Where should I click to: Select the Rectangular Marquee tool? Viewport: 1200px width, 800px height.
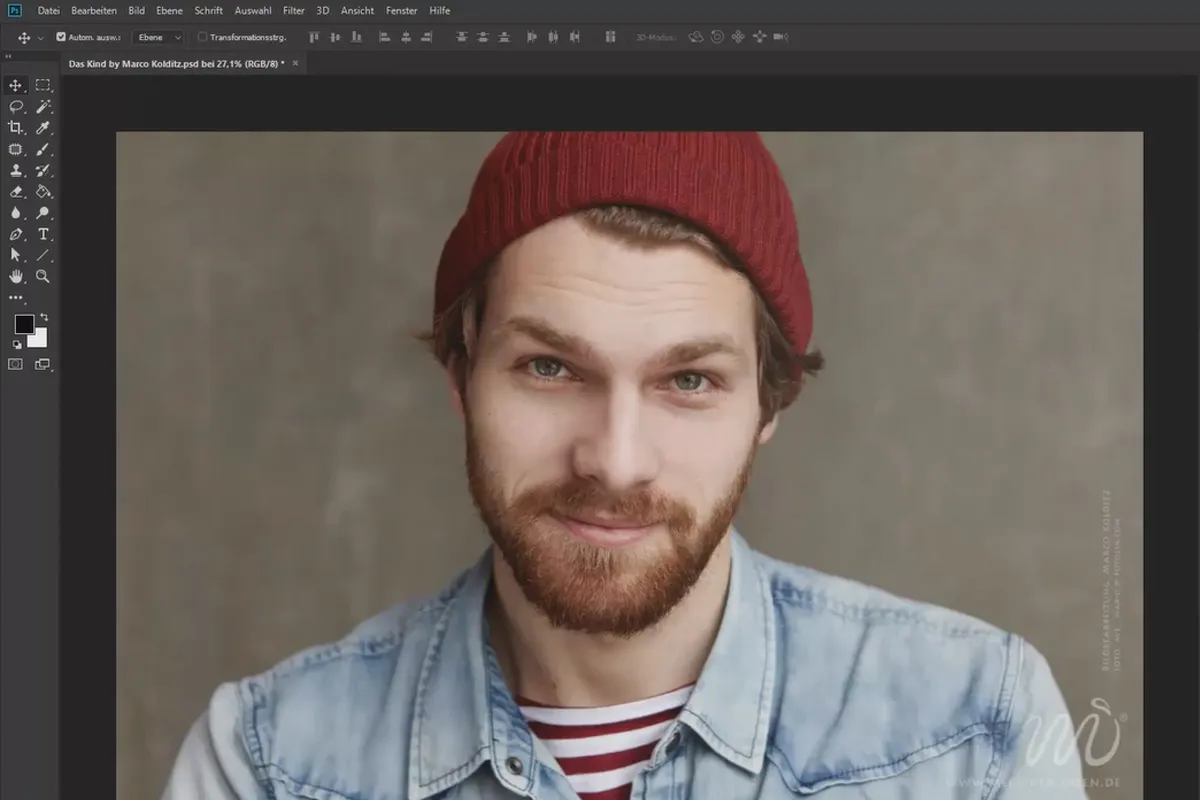point(43,85)
